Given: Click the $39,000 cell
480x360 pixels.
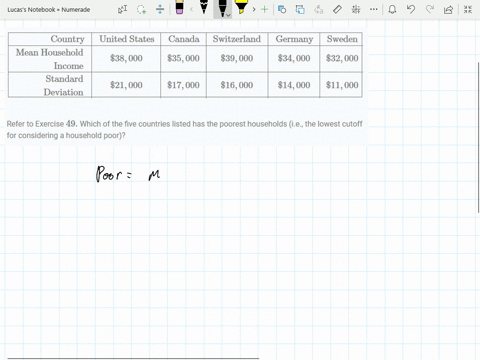Looking at the screenshot, I should [237, 58].
